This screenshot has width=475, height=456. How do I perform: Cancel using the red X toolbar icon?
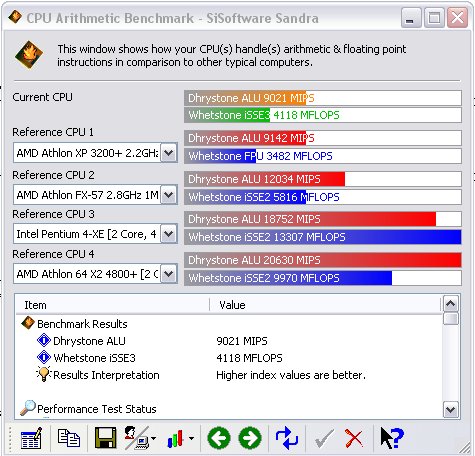(354, 438)
